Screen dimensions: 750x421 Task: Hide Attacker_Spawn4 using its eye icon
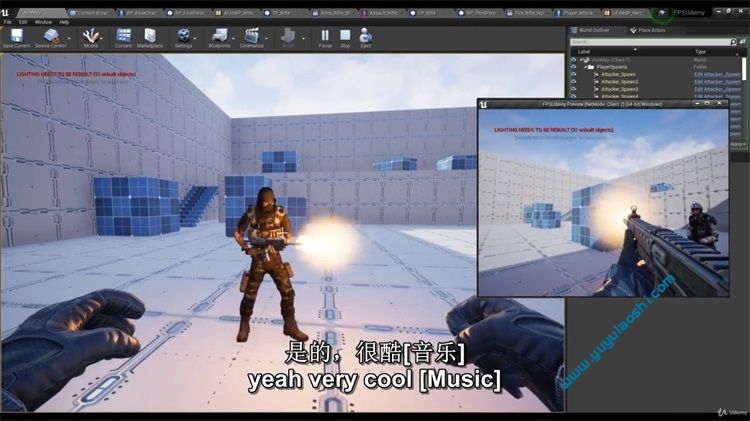574,96
